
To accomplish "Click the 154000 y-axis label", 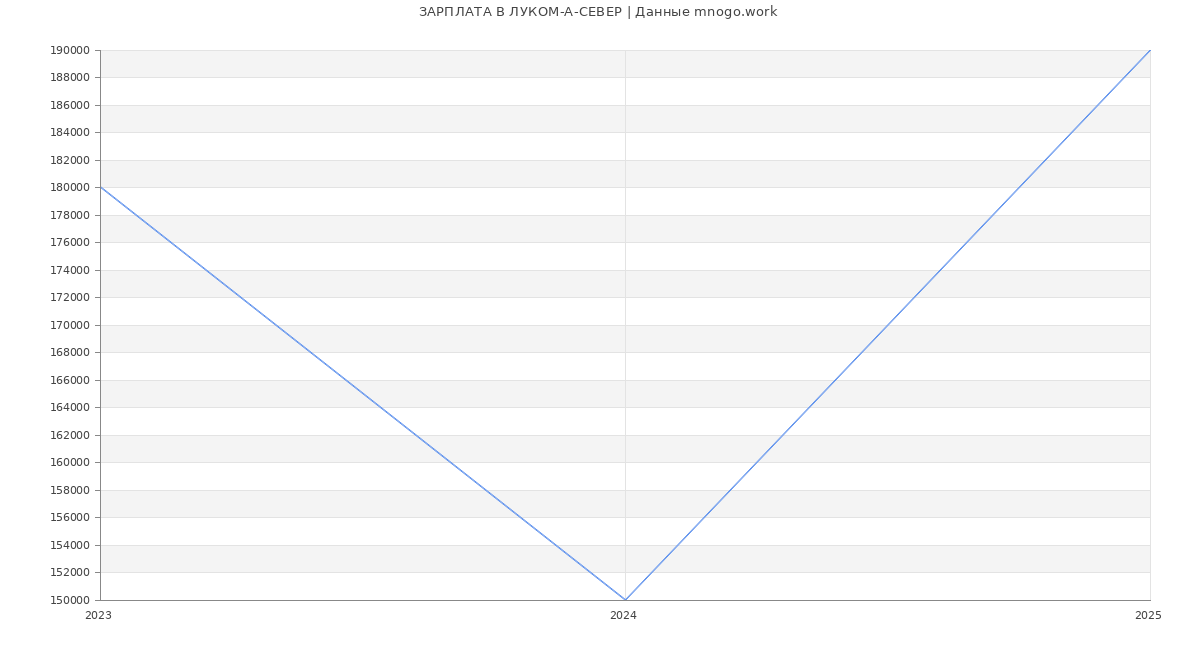I will coord(70,545).
